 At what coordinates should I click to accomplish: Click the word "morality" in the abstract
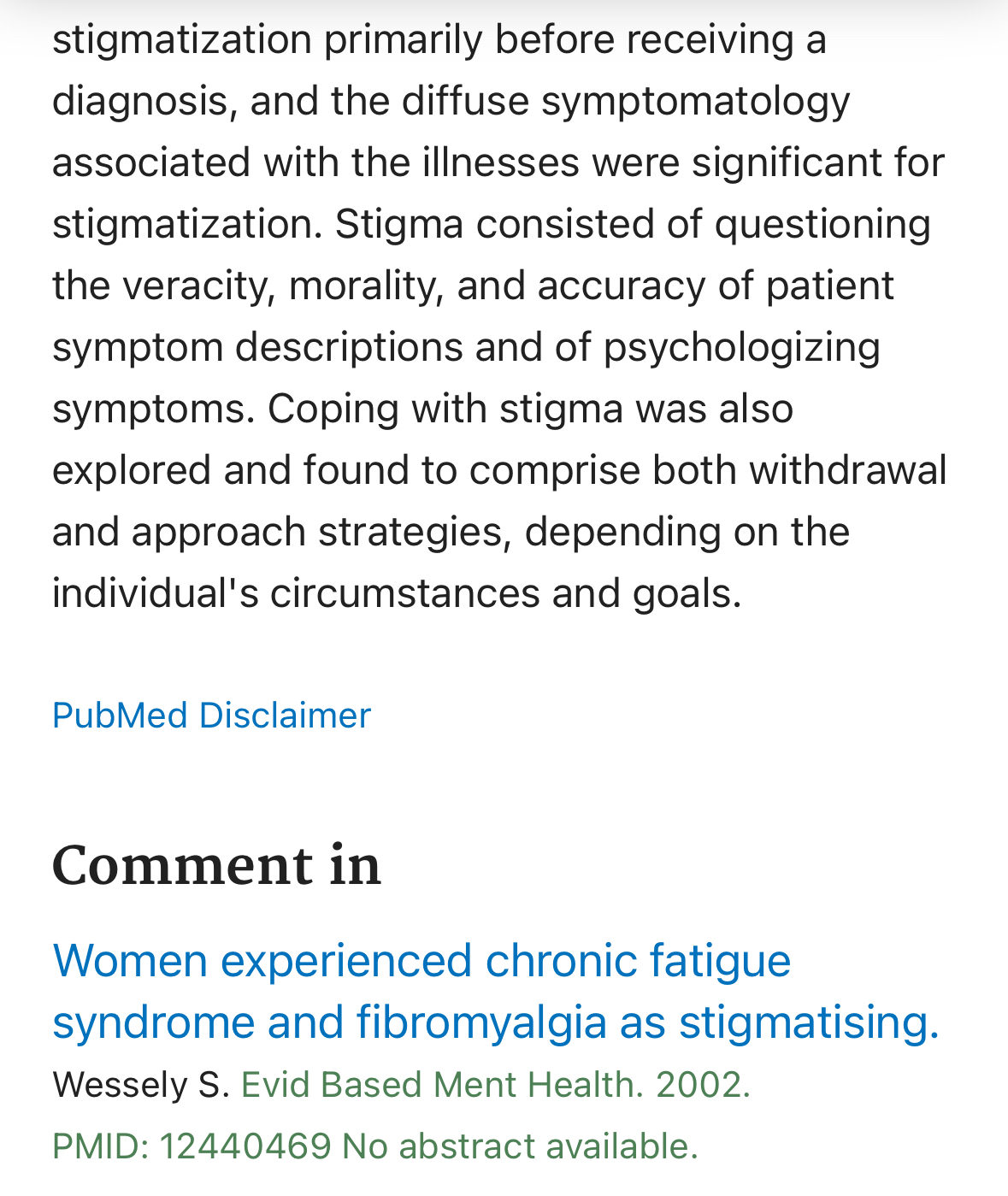click(366, 286)
